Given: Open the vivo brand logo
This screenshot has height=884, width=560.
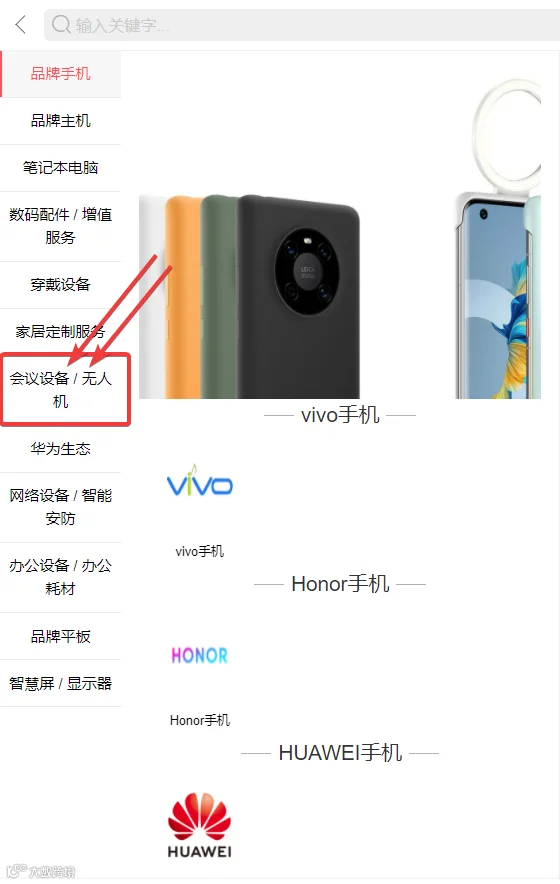Looking at the screenshot, I should [200, 480].
